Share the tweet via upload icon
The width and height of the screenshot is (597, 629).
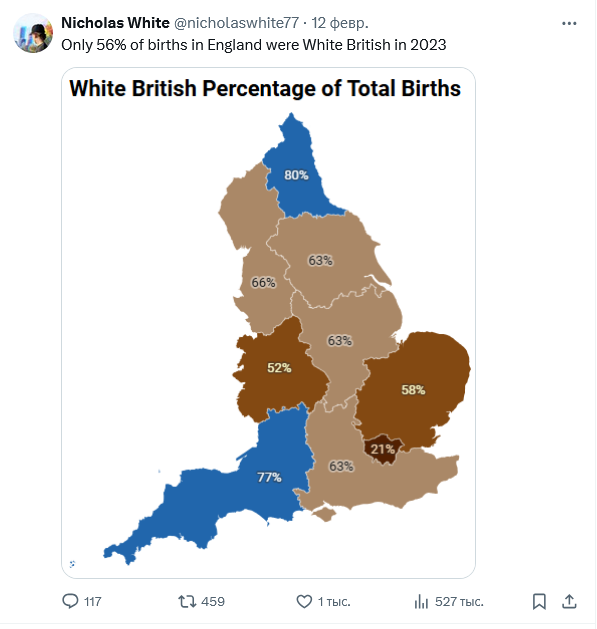[x=569, y=601]
